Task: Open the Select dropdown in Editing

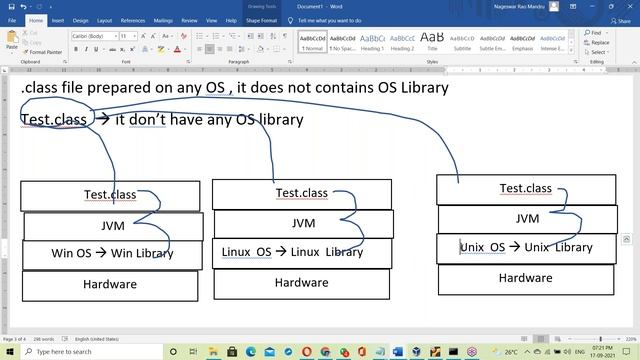Action: coord(597,52)
